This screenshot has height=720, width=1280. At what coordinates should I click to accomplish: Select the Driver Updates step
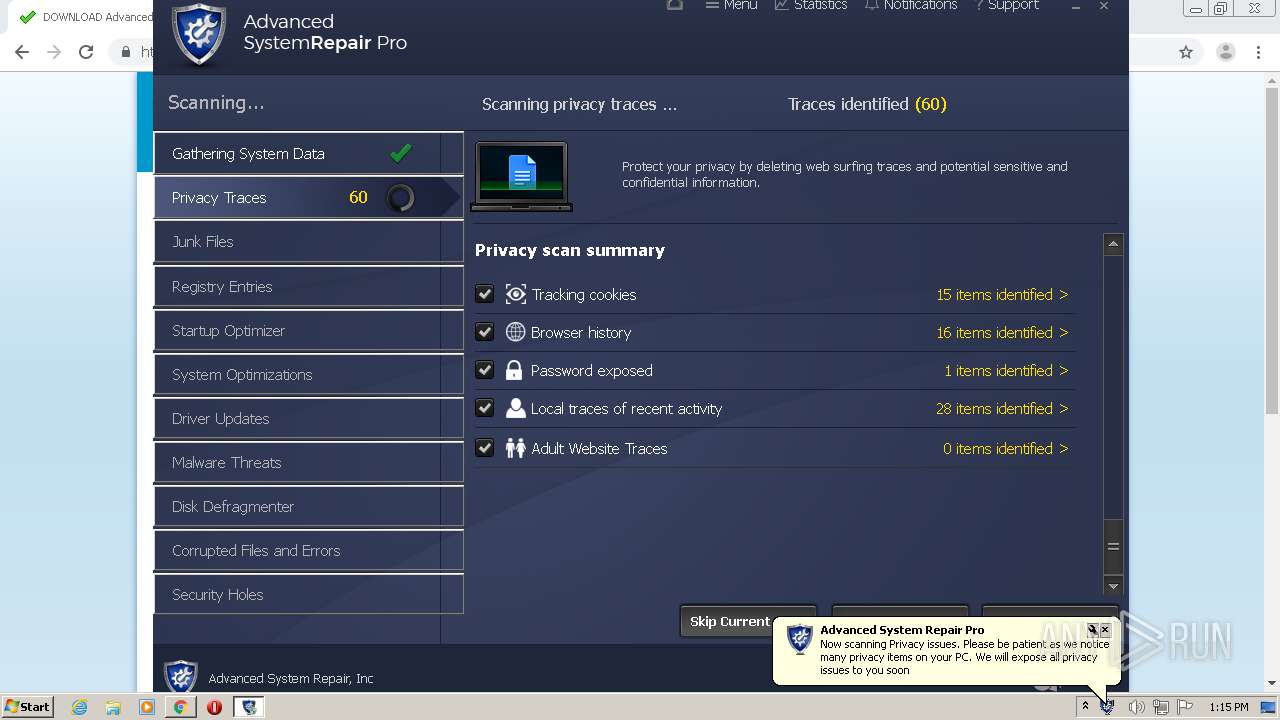(x=308, y=419)
